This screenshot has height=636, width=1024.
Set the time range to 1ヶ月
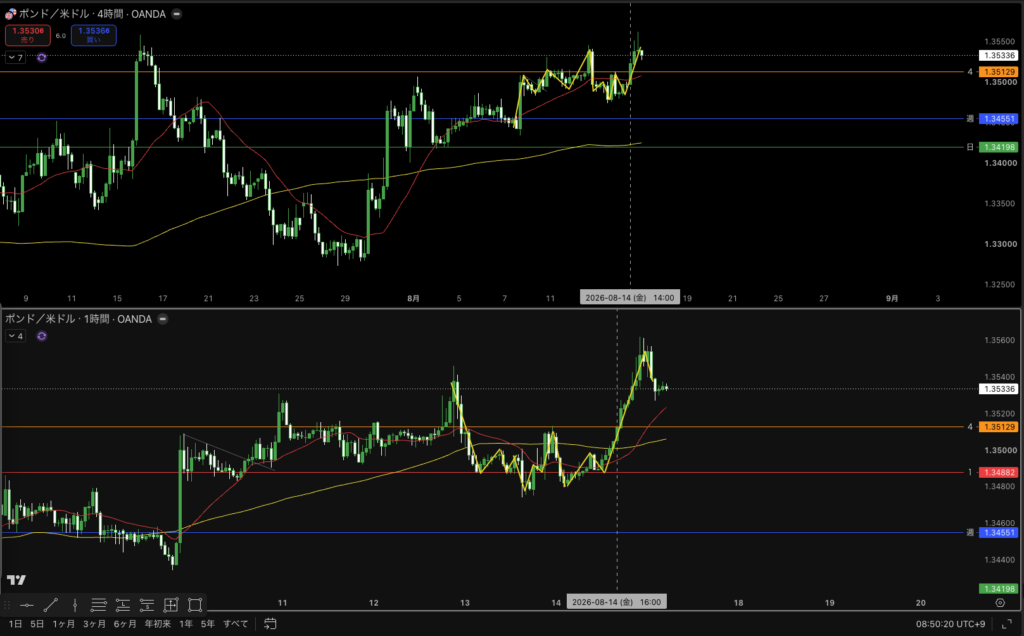(63, 624)
